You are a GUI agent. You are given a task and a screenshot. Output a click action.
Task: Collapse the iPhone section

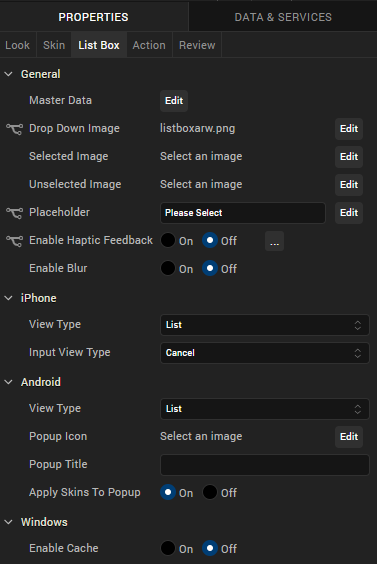click(x=8, y=298)
